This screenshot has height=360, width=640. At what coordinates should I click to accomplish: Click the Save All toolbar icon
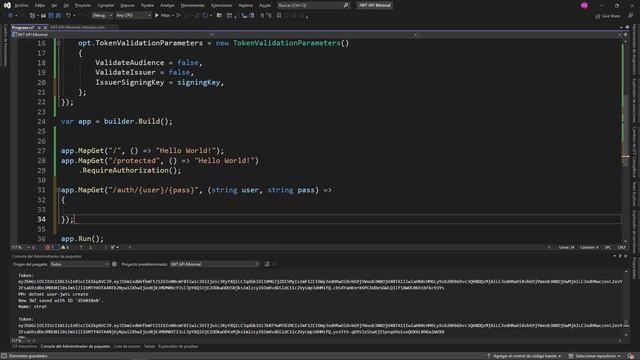tap(58, 16)
